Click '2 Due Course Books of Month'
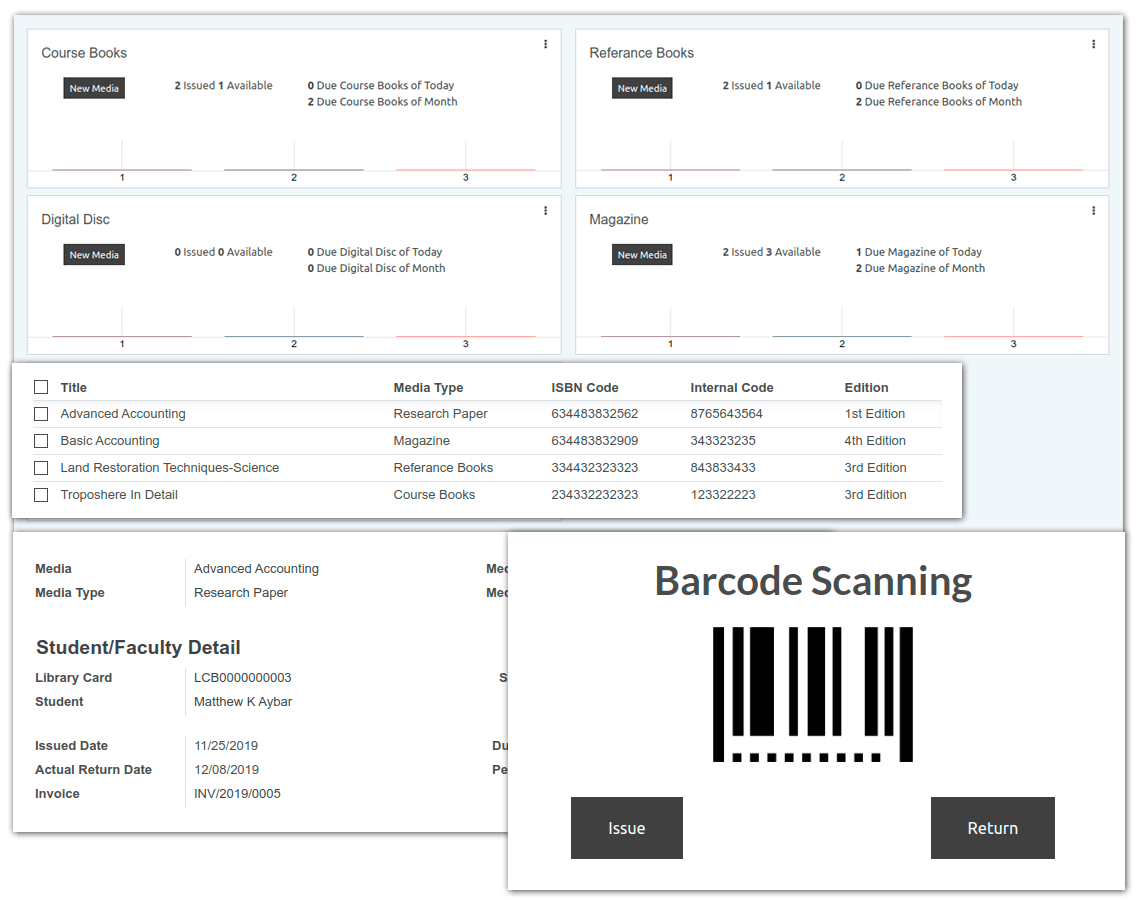 [382, 102]
